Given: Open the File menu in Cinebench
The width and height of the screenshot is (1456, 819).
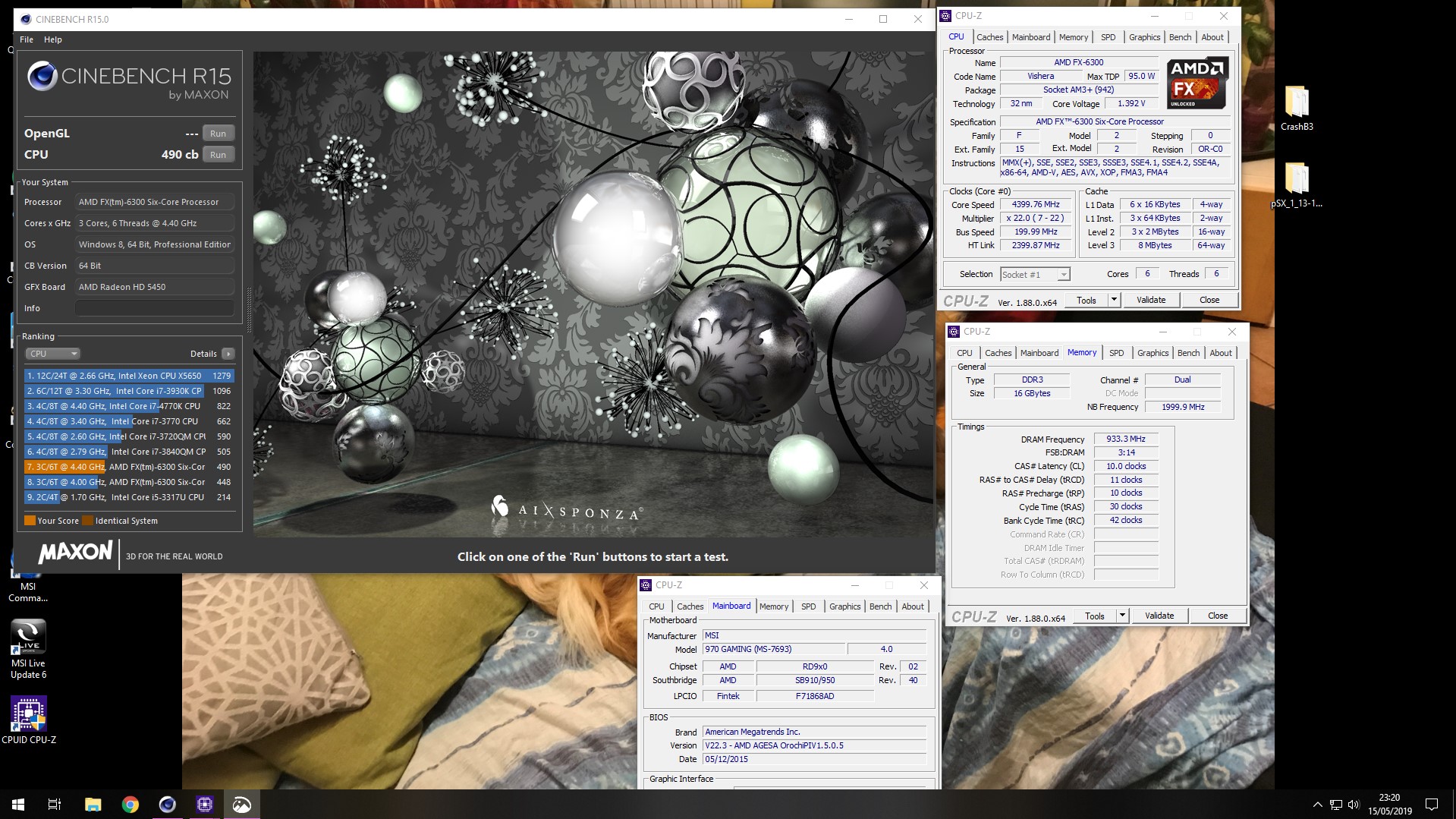Looking at the screenshot, I should click(x=27, y=39).
